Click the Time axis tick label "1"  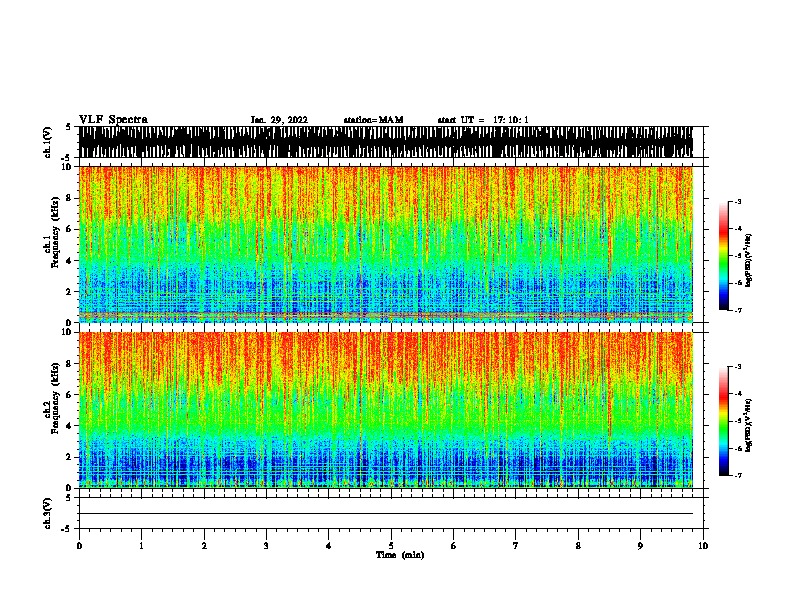coord(142,546)
